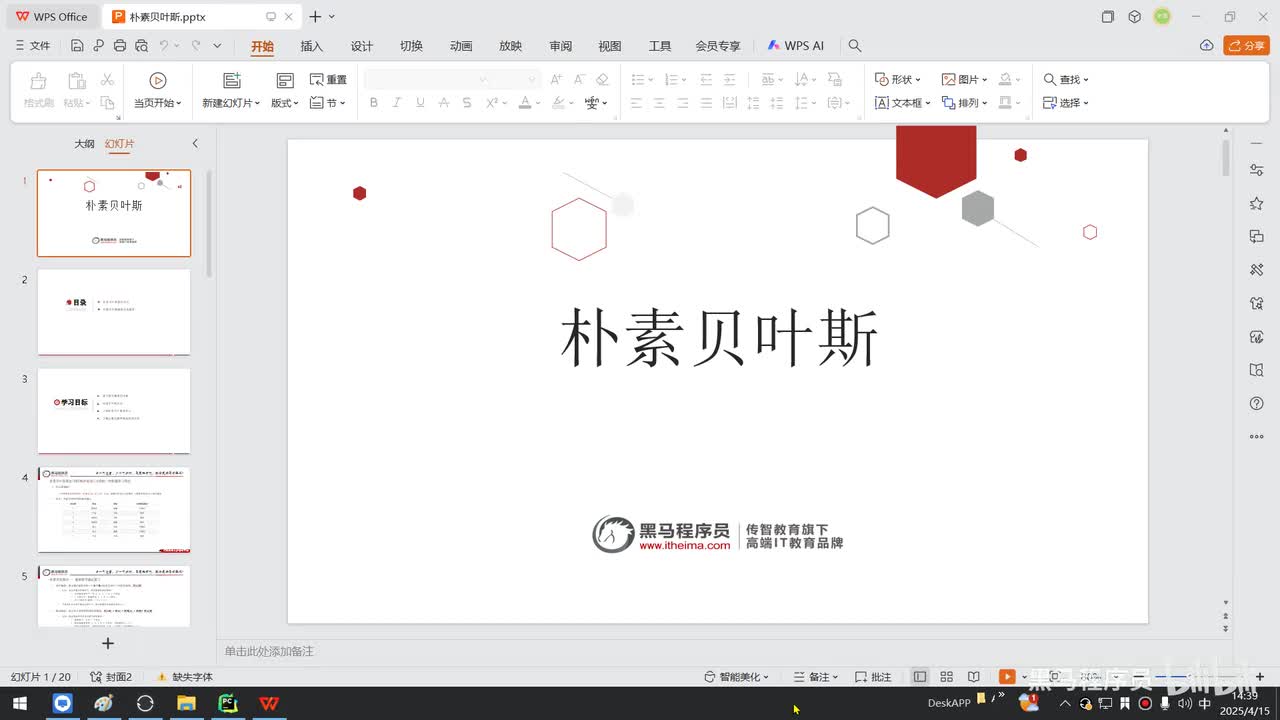Switch to the 大纲 outline tab
This screenshot has width=1280, height=720.
[x=84, y=144]
